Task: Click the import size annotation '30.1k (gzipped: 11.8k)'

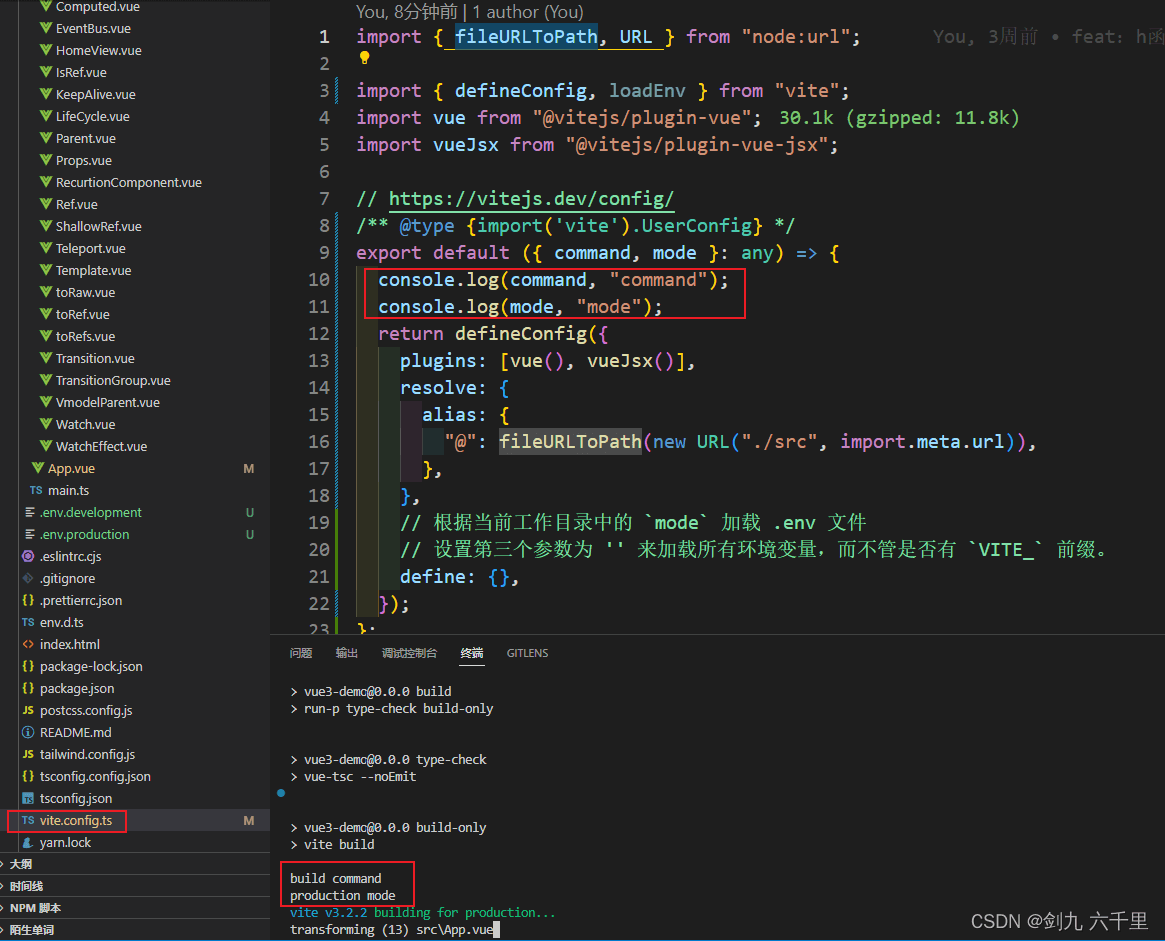Action: pyautogui.click(x=899, y=118)
